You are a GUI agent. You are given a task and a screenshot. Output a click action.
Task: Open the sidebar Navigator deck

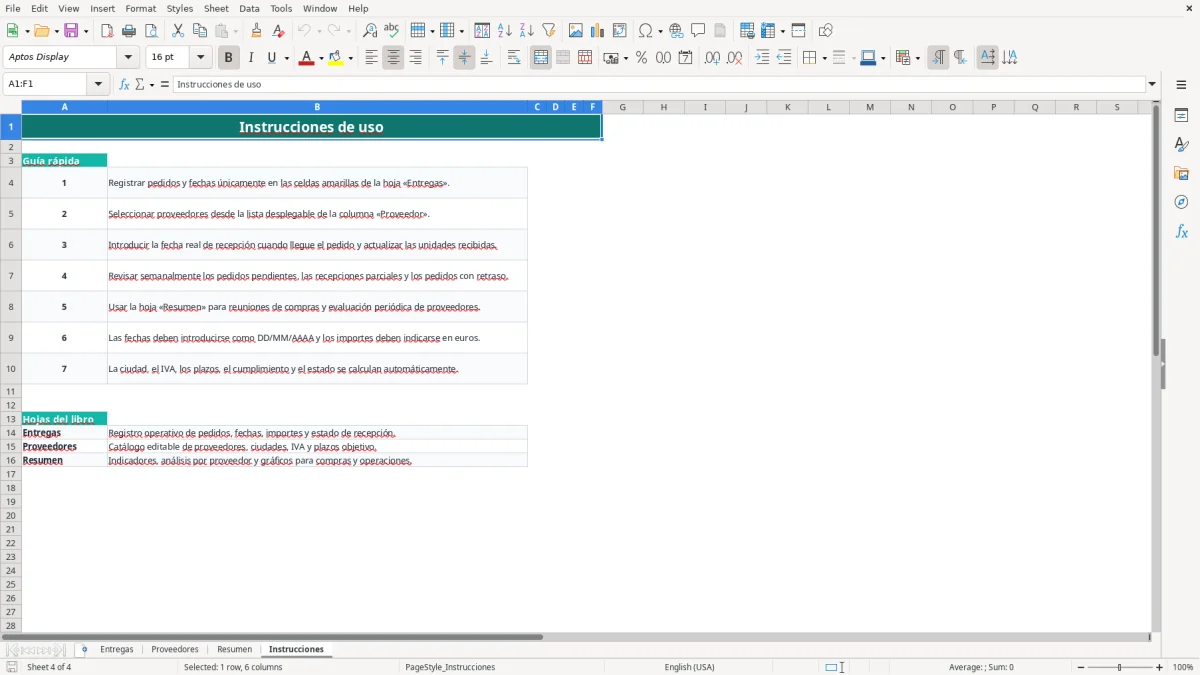1181,203
